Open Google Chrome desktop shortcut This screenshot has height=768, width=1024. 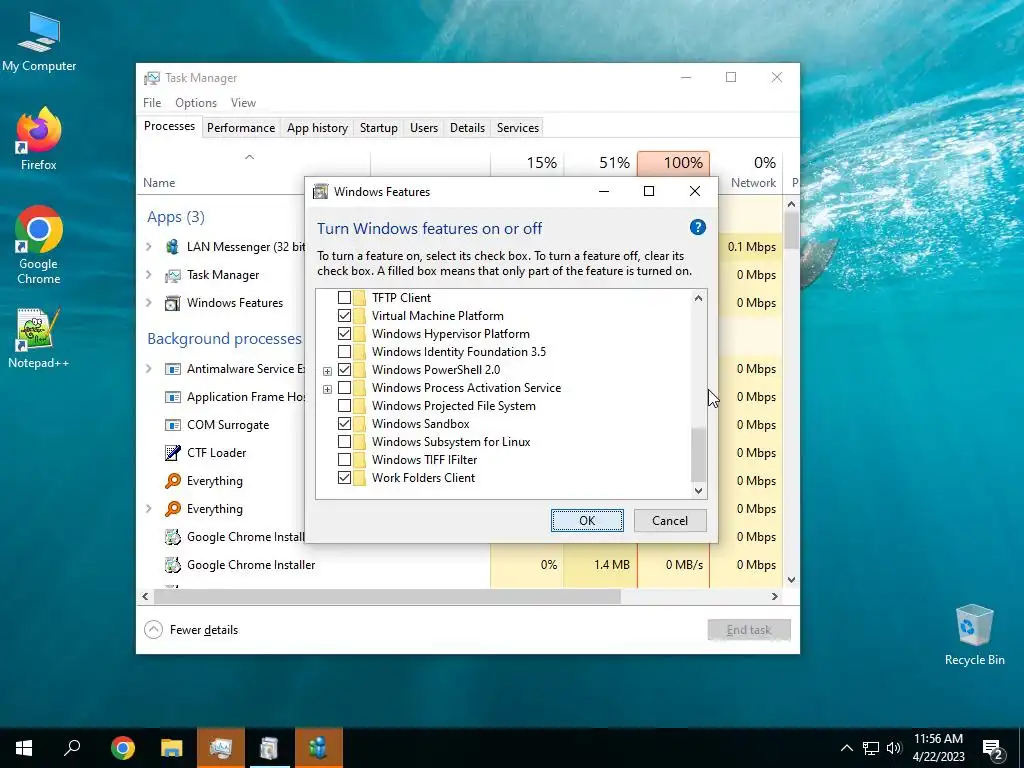[x=39, y=246]
